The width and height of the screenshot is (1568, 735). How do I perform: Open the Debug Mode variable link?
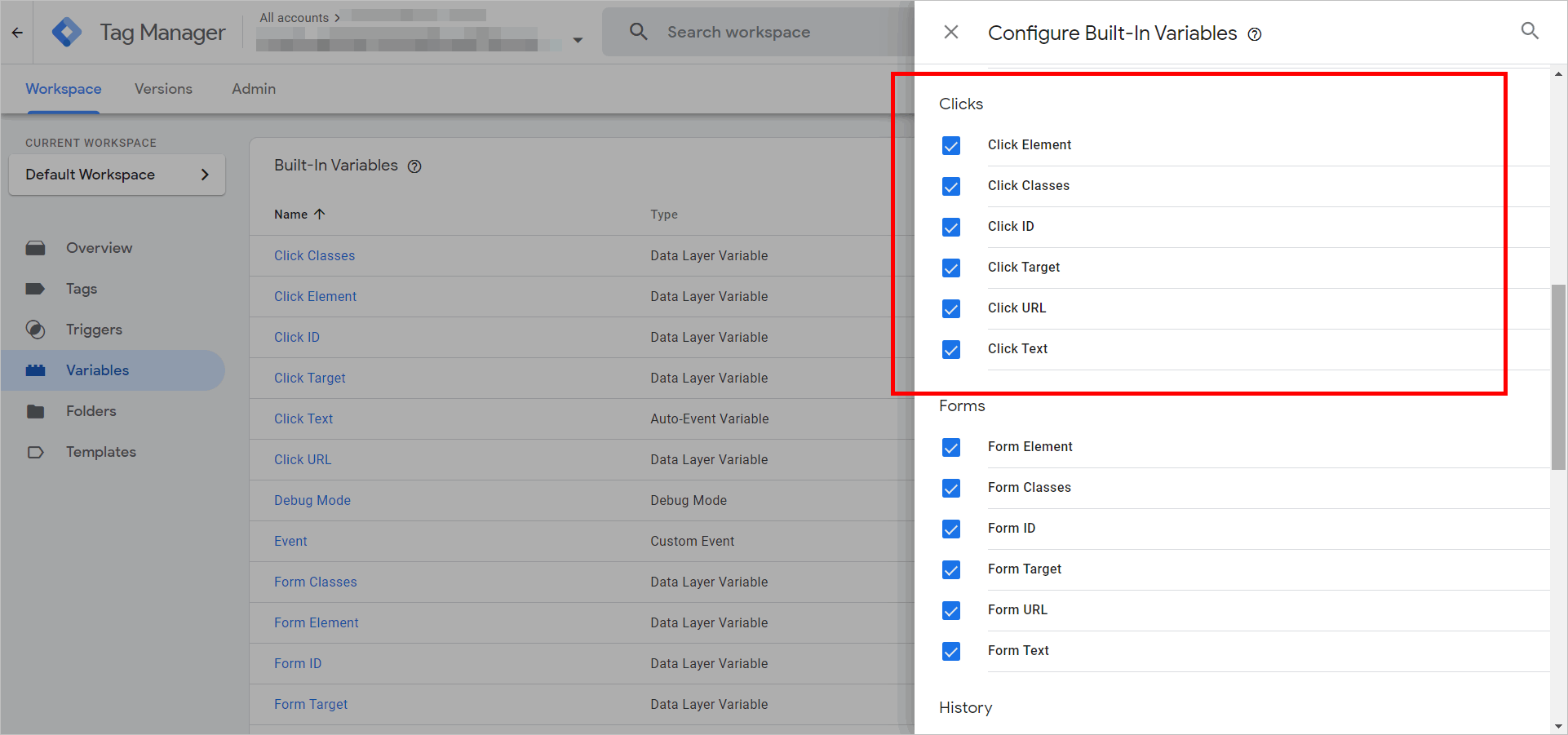pos(312,500)
